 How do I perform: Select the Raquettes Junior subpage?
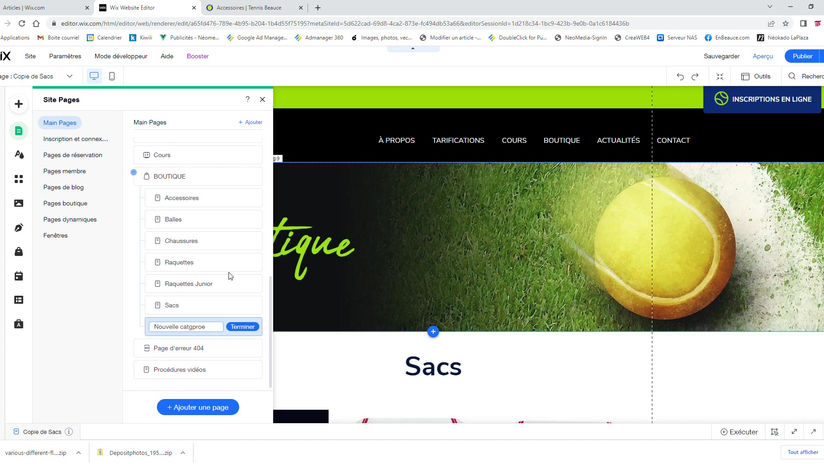(x=203, y=284)
